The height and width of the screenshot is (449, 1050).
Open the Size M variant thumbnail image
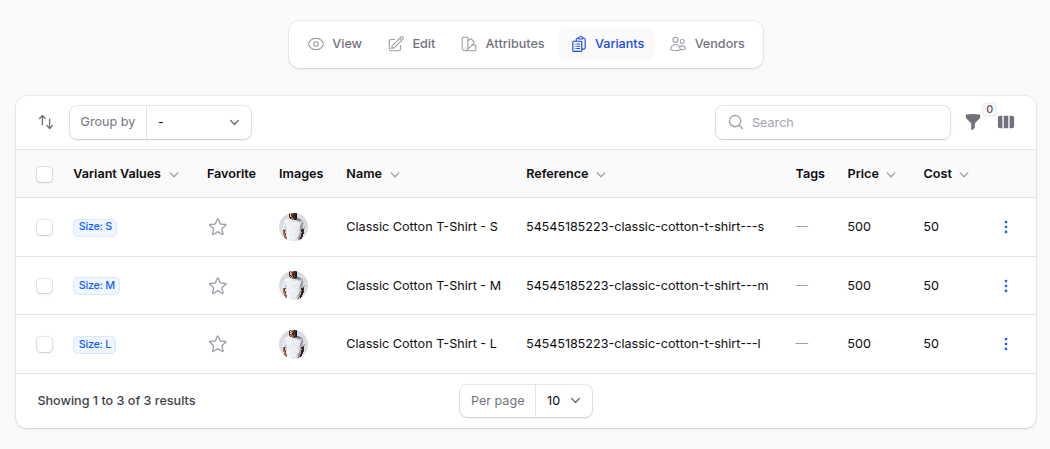pos(293,286)
